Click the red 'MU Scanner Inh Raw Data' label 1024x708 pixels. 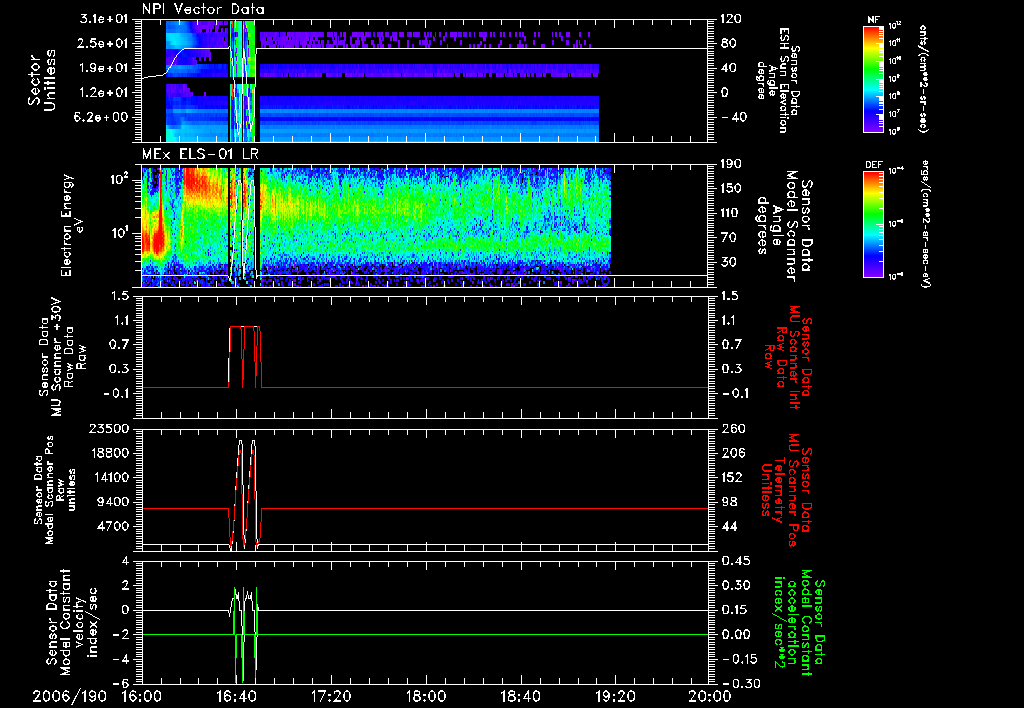pos(786,357)
